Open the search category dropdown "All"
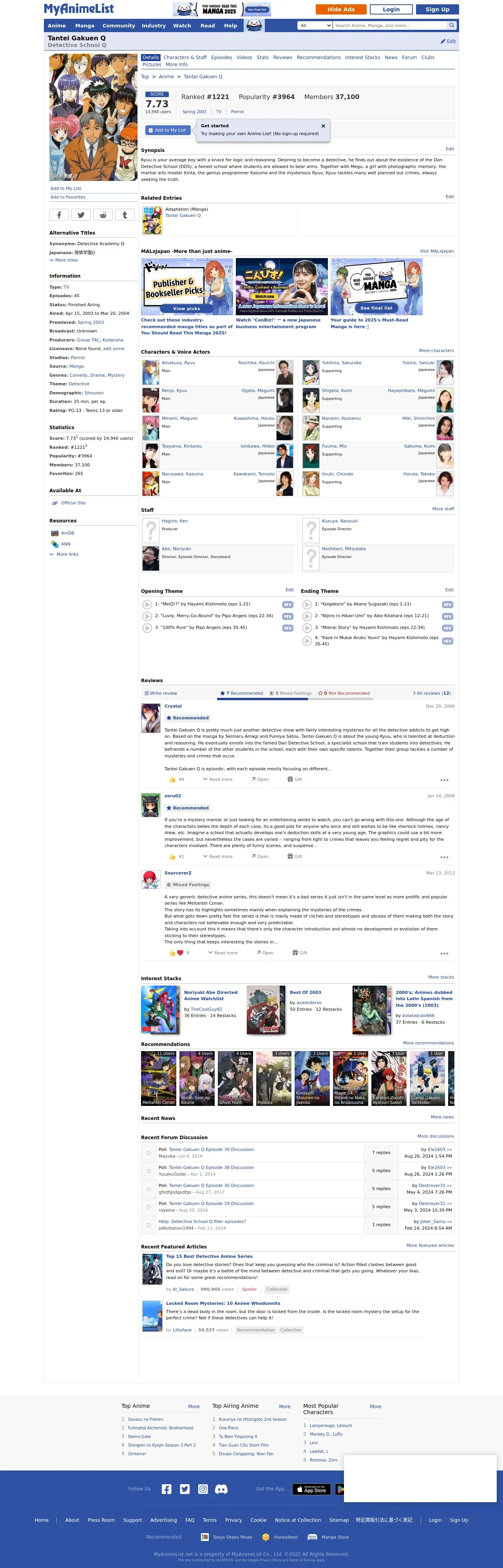503x1568 pixels. [315, 25]
